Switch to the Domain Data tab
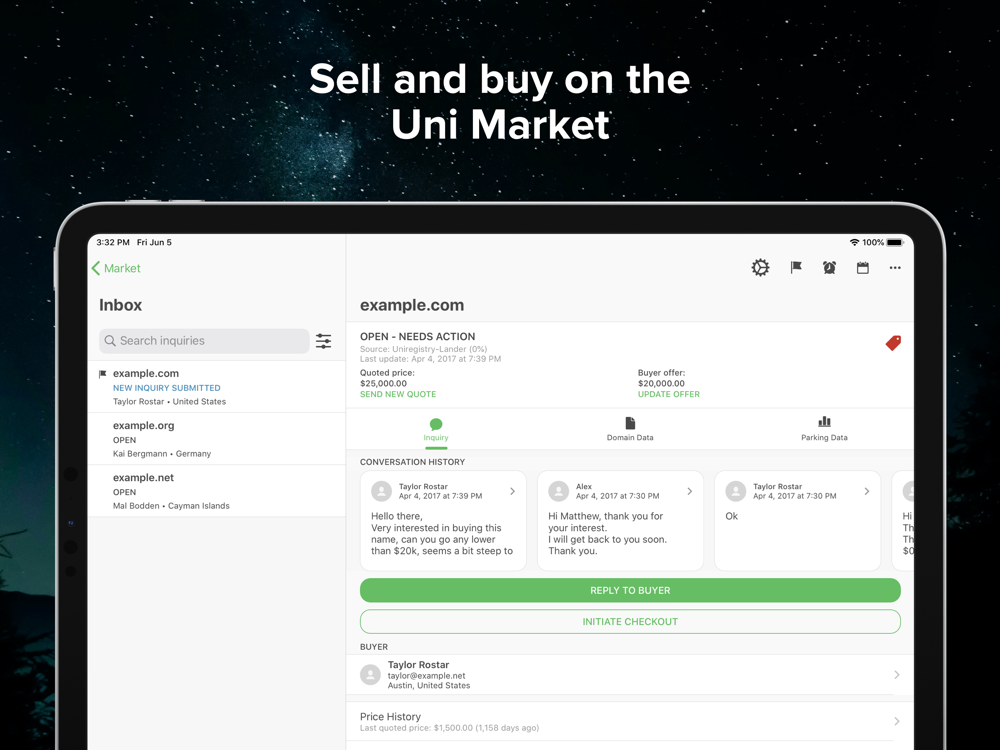Viewport: 1000px width, 750px height. coord(630,430)
